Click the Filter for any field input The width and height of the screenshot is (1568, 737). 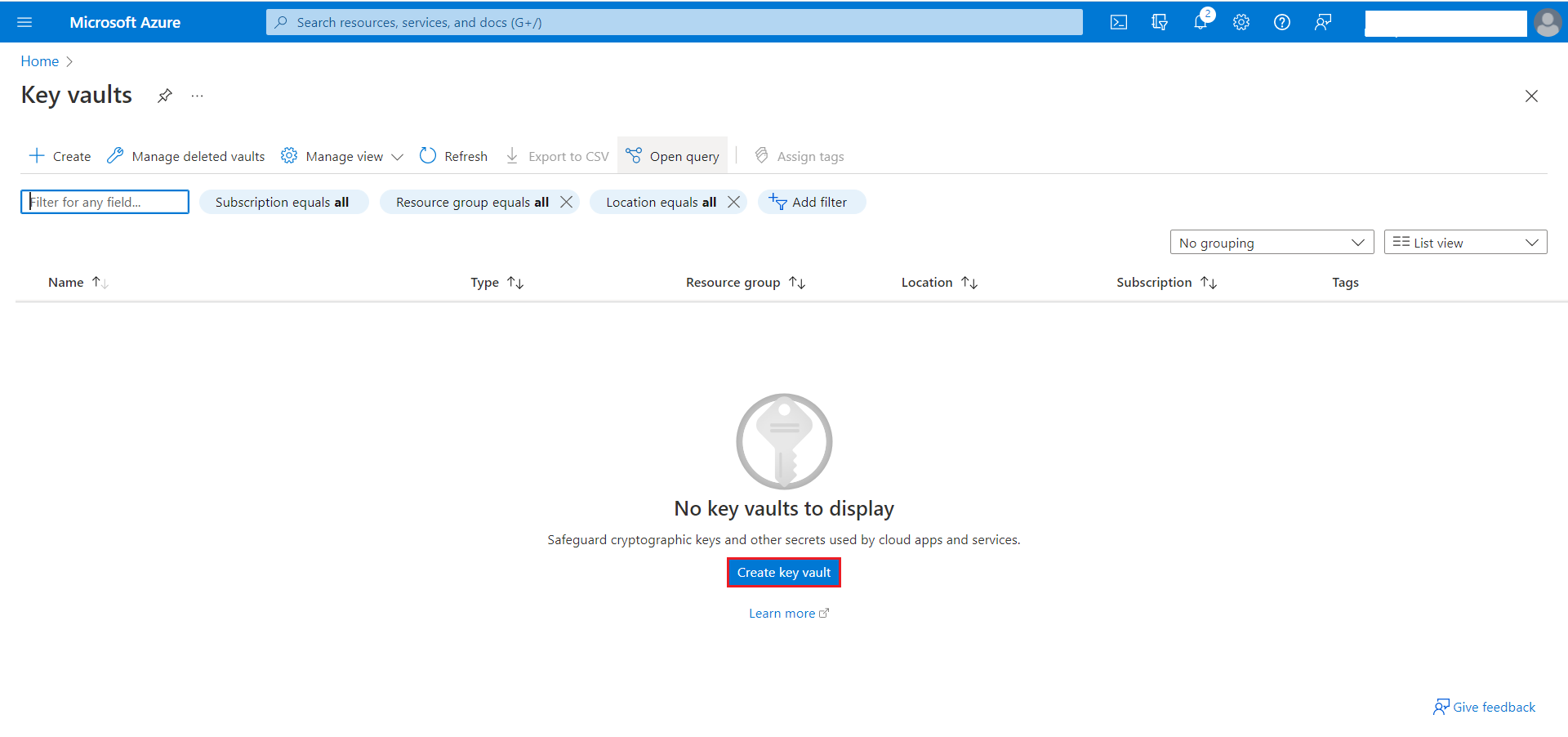pyautogui.click(x=105, y=202)
